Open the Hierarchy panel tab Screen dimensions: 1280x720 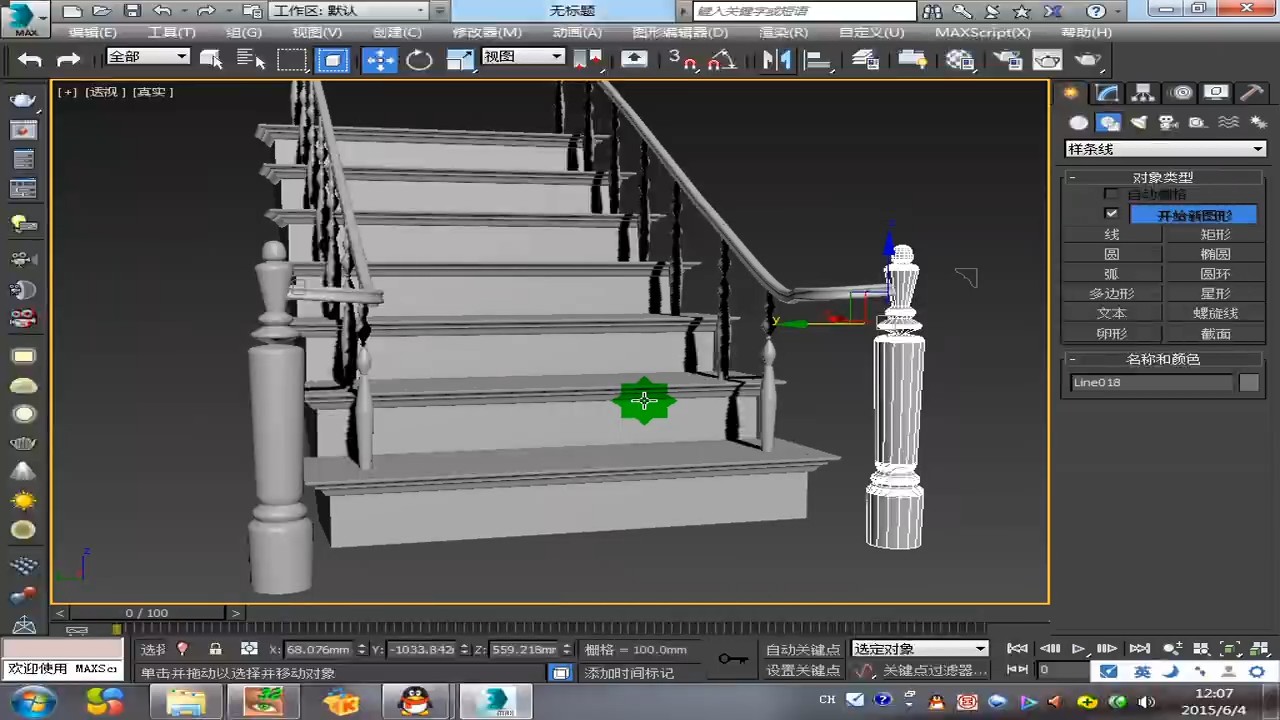[x=1142, y=93]
